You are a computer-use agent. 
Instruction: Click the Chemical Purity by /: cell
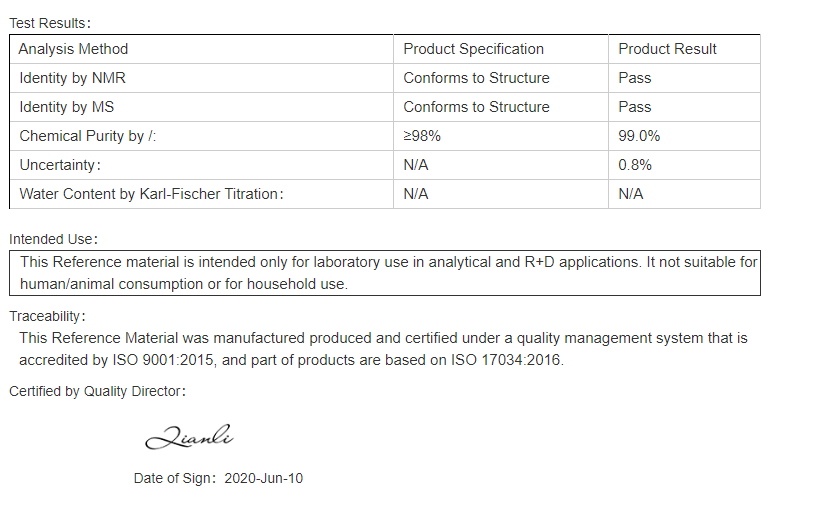click(x=202, y=136)
